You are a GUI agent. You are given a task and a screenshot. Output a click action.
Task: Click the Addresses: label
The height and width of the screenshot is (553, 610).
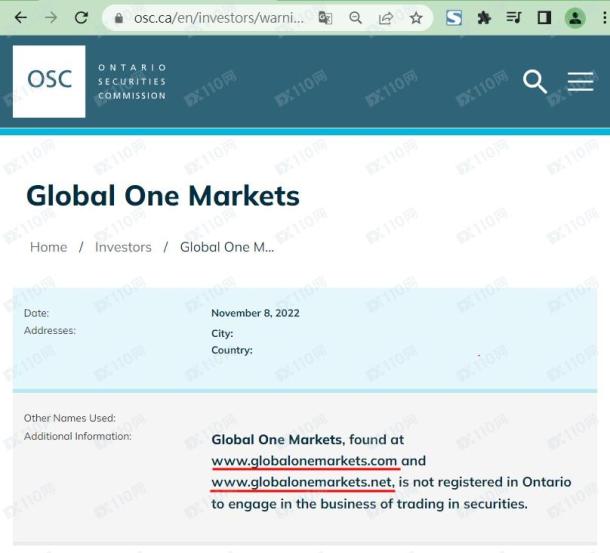point(50,330)
